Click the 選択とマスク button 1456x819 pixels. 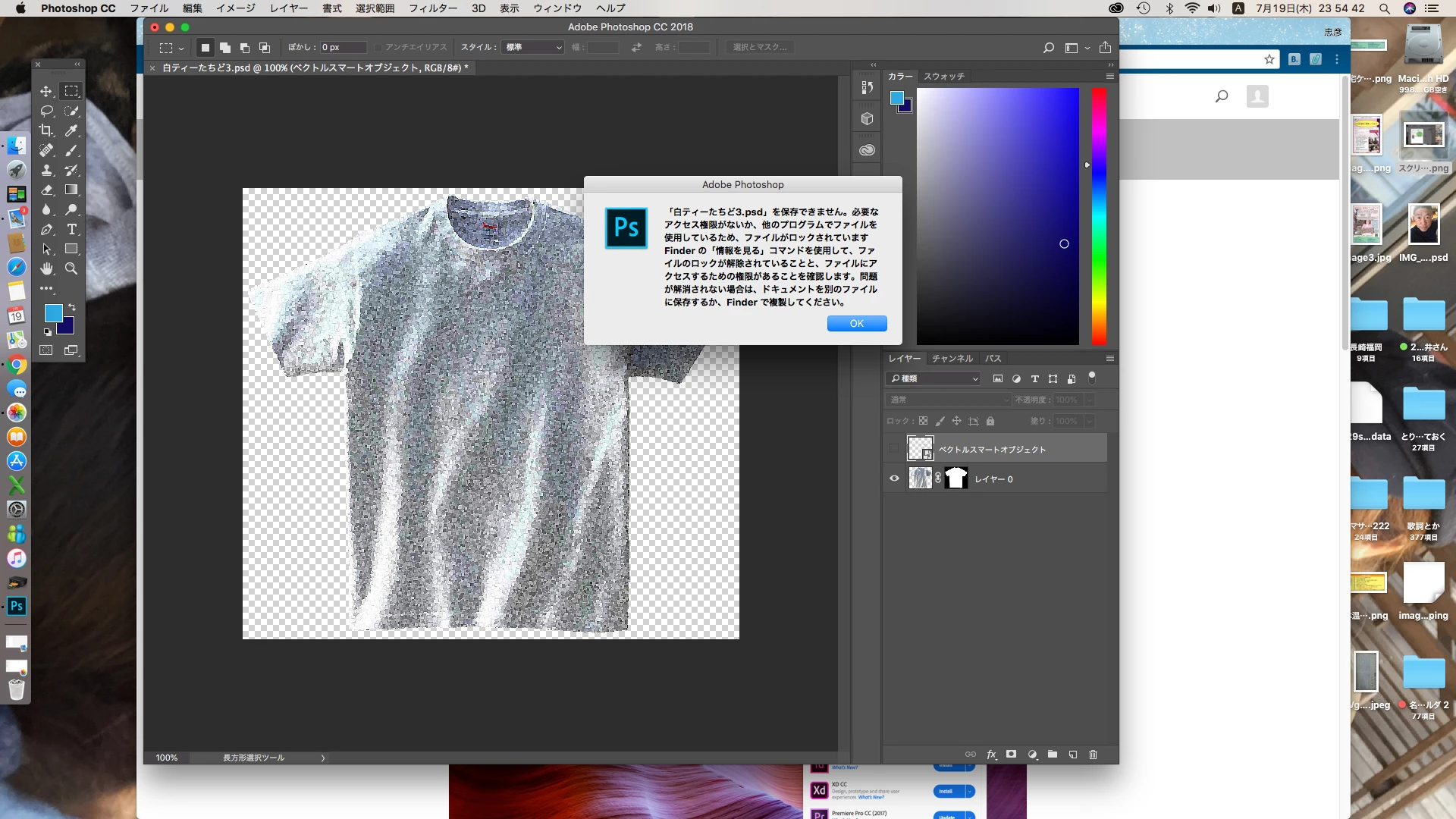coord(759,47)
